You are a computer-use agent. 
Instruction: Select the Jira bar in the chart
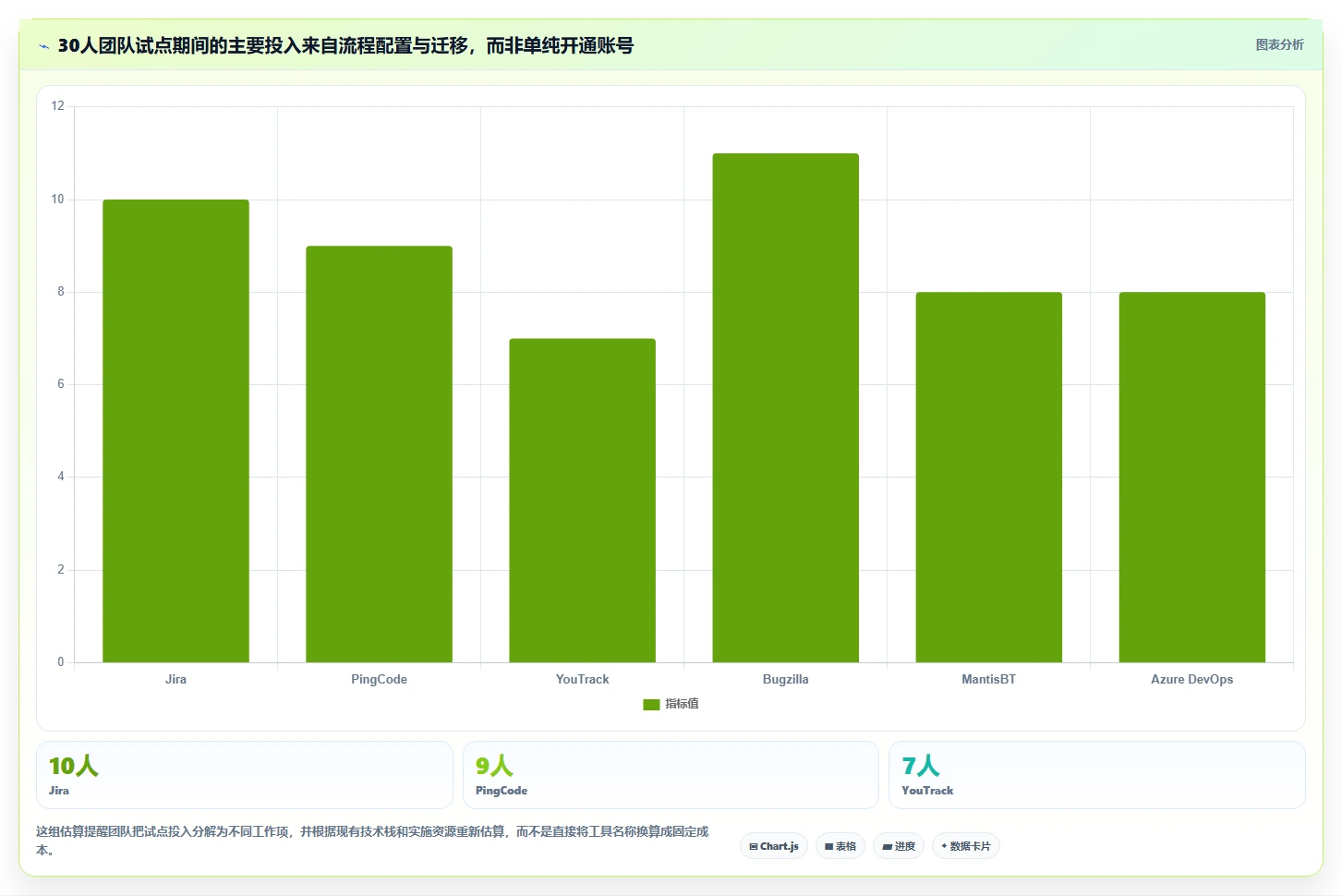tap(175, 430)
